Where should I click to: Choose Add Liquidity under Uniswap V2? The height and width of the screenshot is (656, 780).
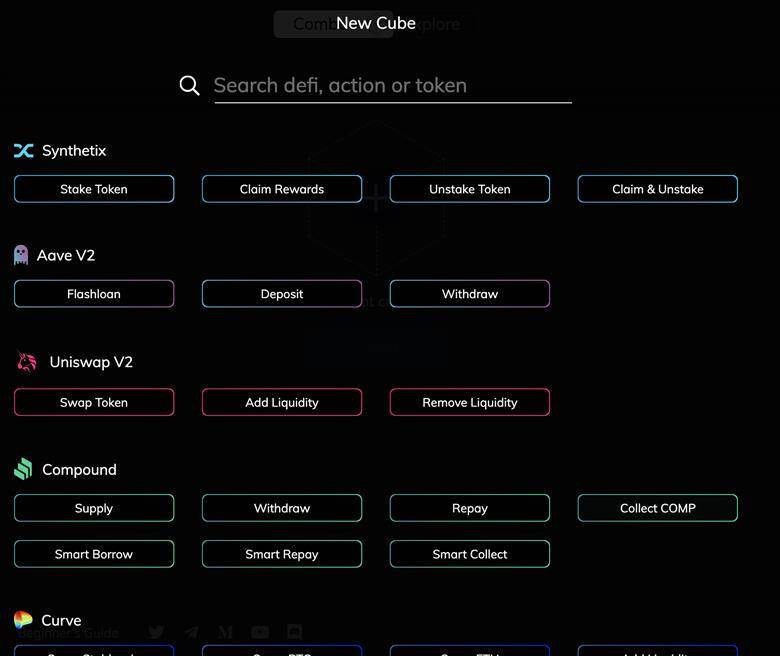(x=282, y=402)
